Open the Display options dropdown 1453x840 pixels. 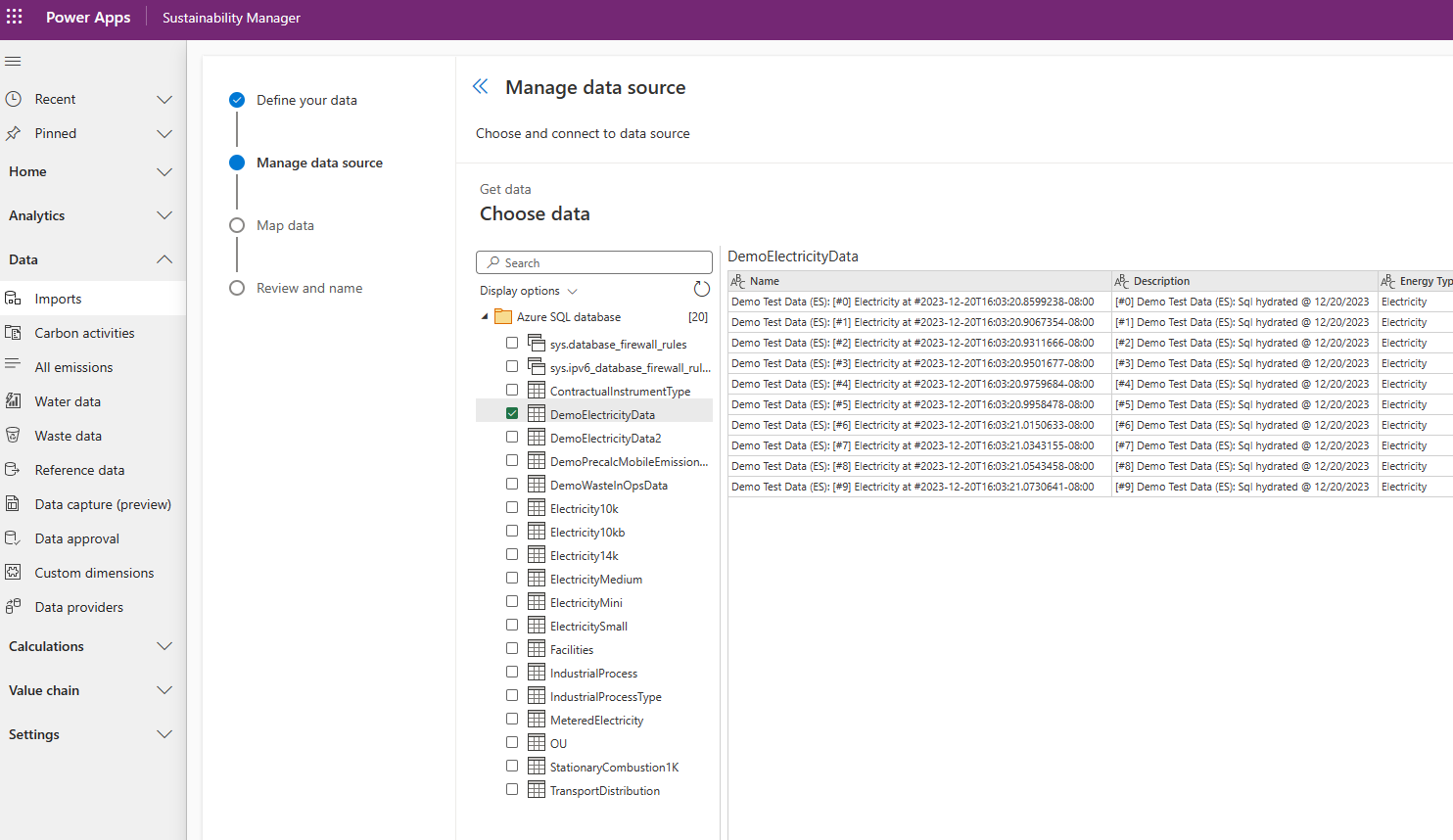click(x=529, y=291)
